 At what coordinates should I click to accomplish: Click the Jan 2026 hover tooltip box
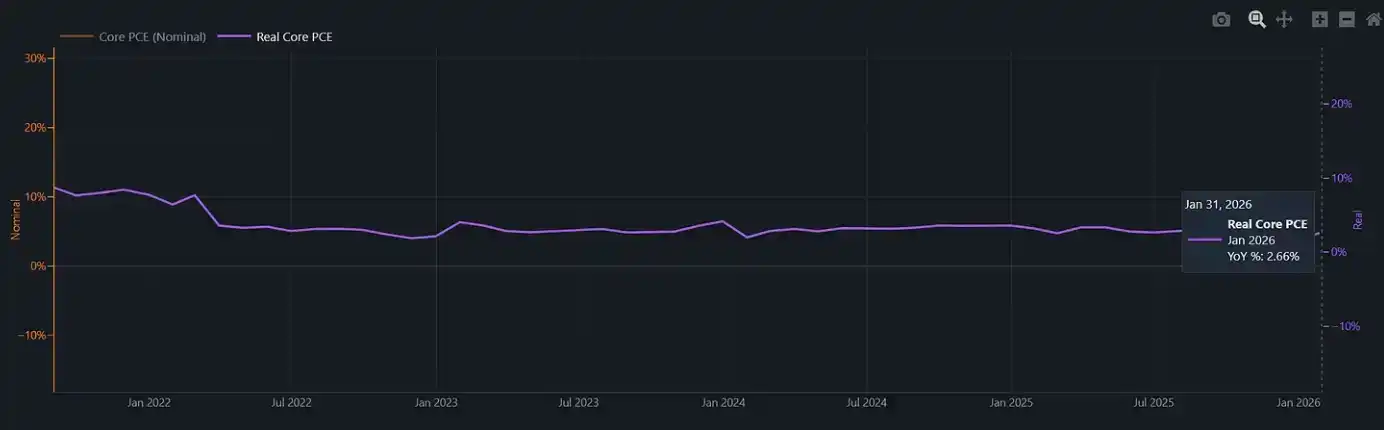tap(1248, 232)
